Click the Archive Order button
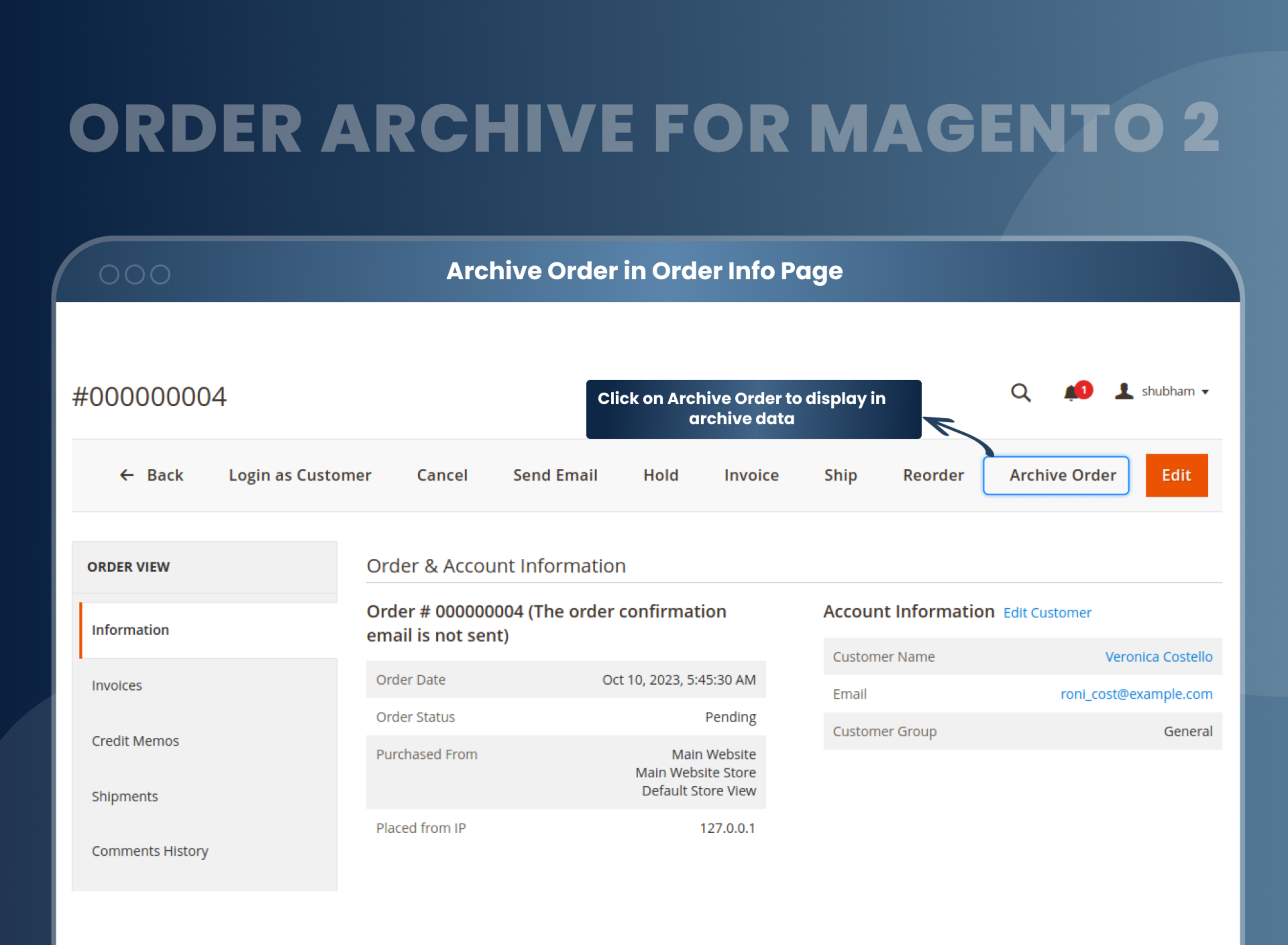 (x=1056, y=476)
